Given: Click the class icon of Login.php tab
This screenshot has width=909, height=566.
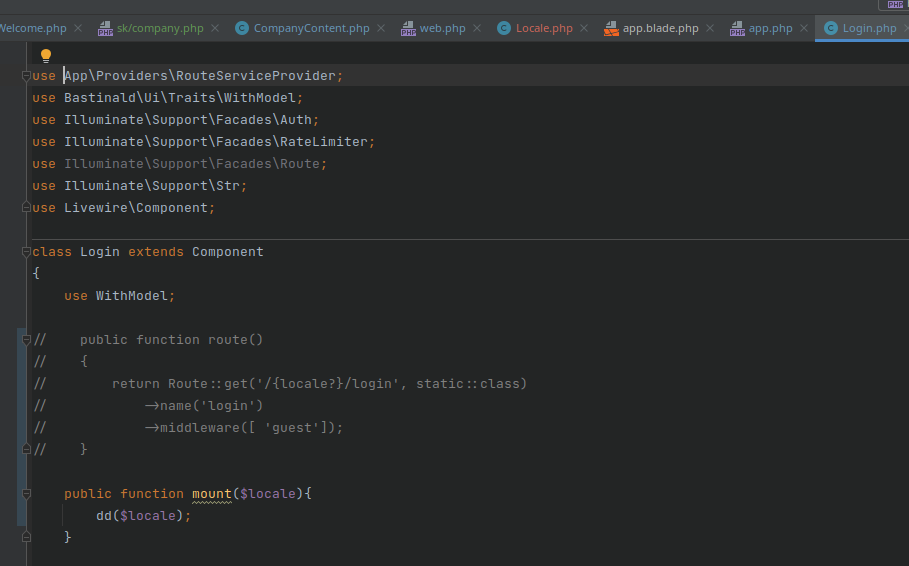Looking at the screenshot, I should pos(831,28).
